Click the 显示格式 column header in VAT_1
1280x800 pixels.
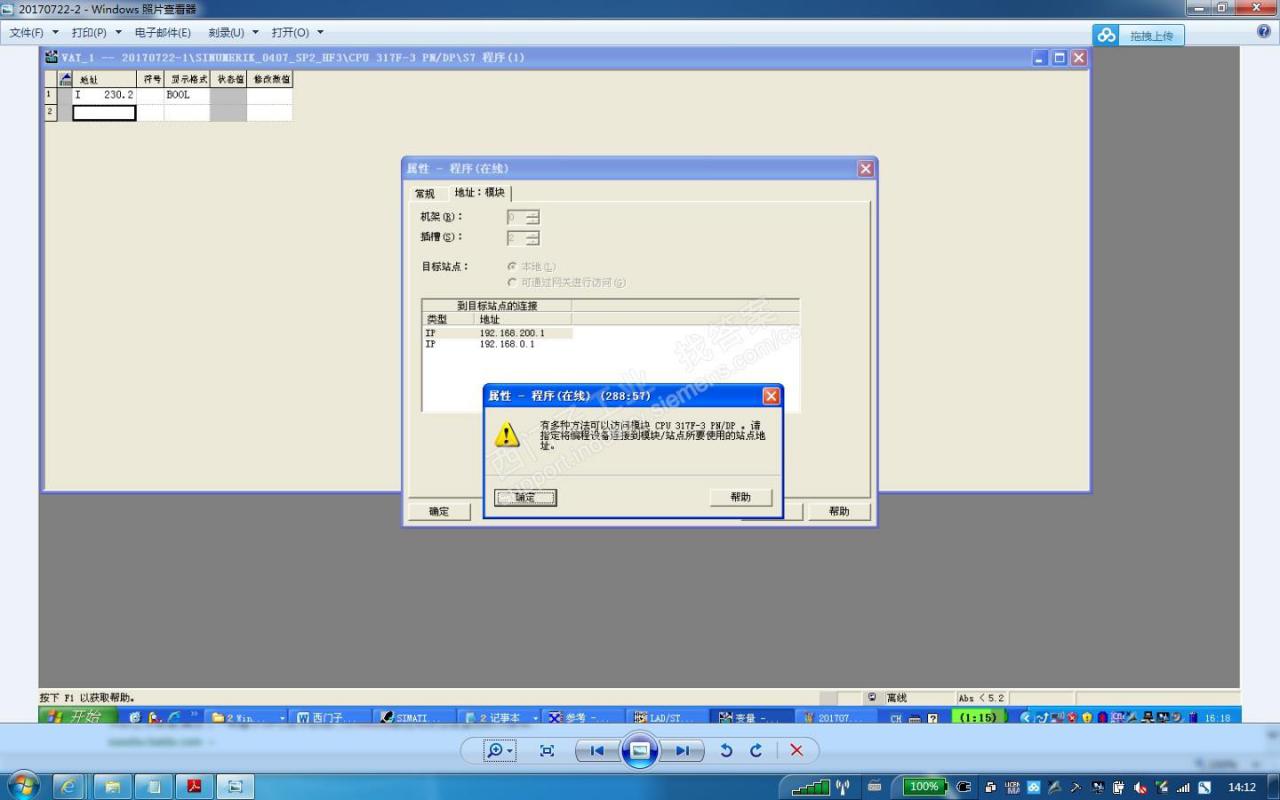[188, 79]
